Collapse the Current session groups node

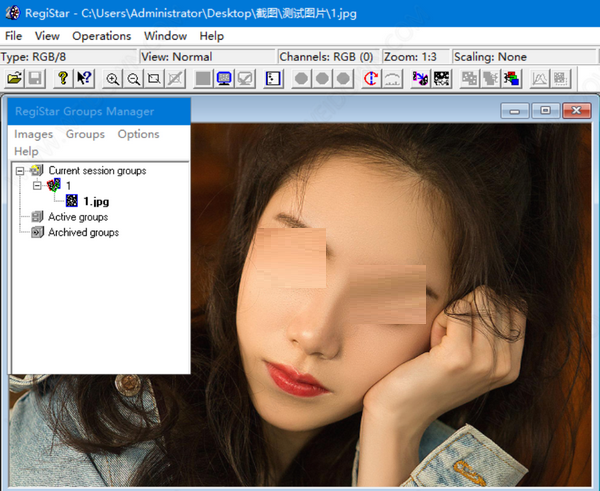tap(20, 171)
